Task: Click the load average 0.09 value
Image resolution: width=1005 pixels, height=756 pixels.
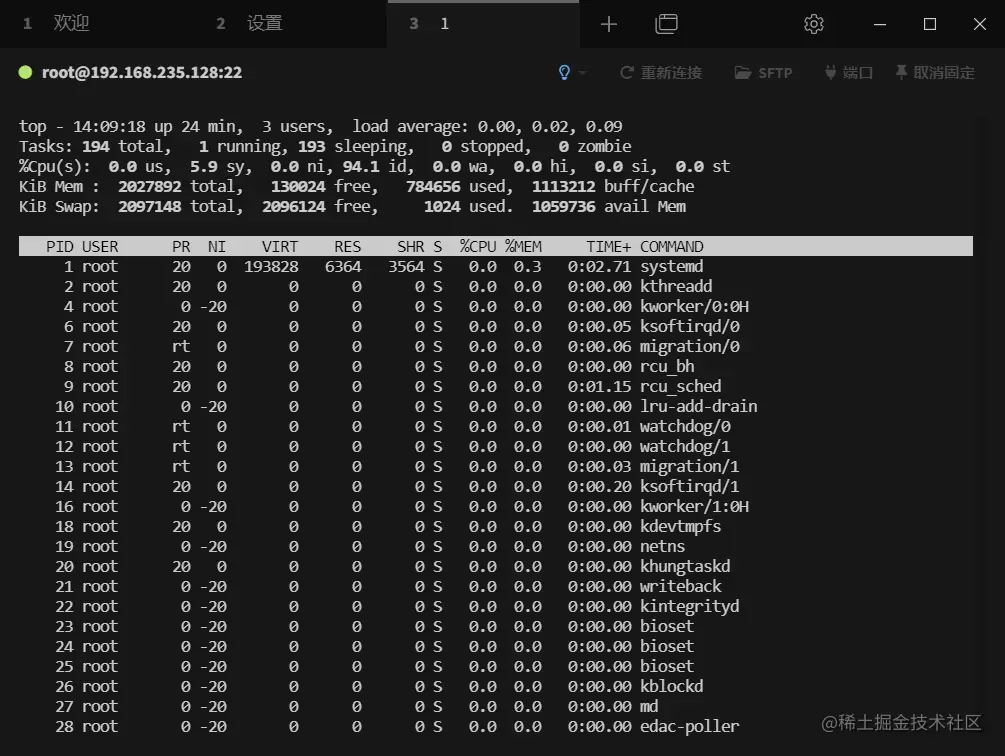Action: 604,126
